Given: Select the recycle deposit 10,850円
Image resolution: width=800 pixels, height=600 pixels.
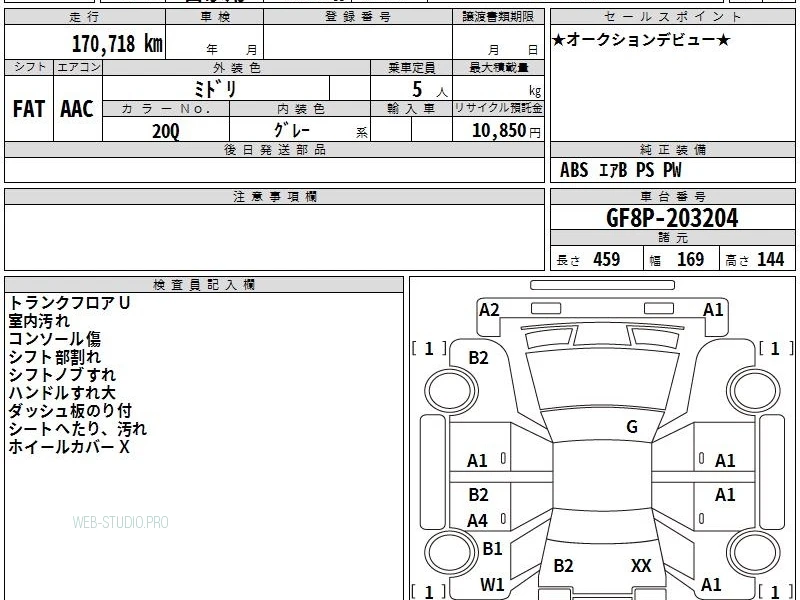Looking at the screenshot, I should pyautogui.click(x=506, y=131).
